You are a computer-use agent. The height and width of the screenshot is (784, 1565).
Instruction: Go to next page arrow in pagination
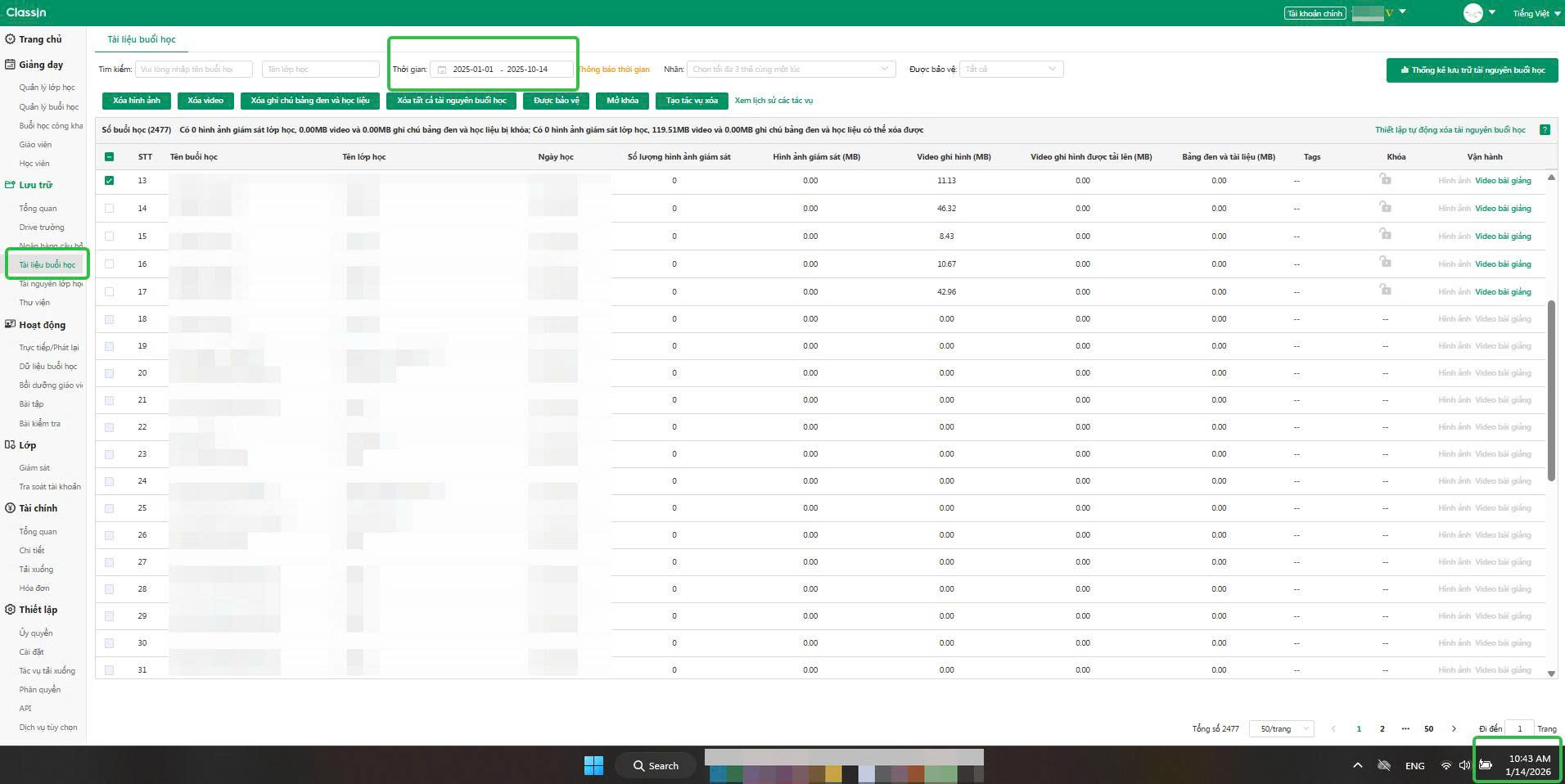point(1454,728)
